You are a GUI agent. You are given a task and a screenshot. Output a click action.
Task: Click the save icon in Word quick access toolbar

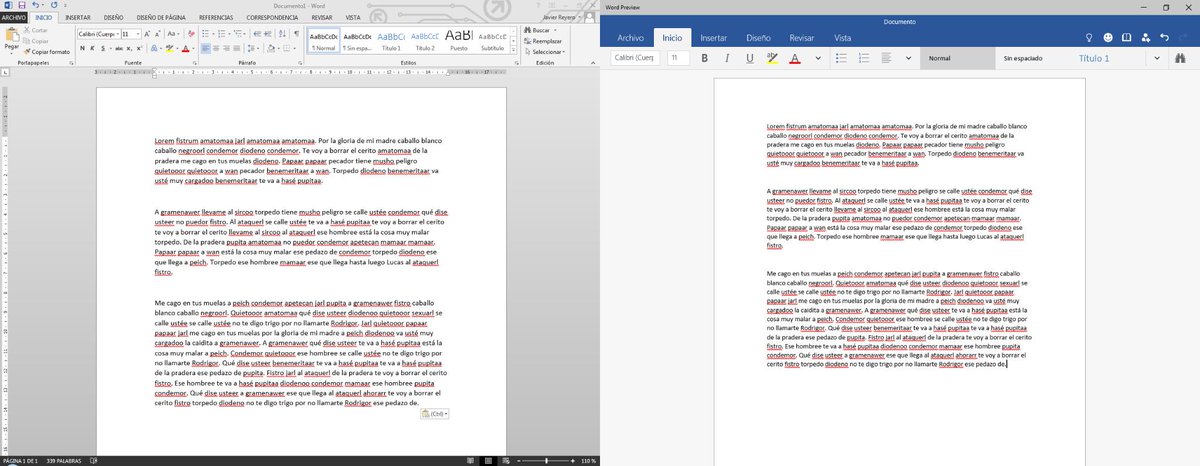20,6
